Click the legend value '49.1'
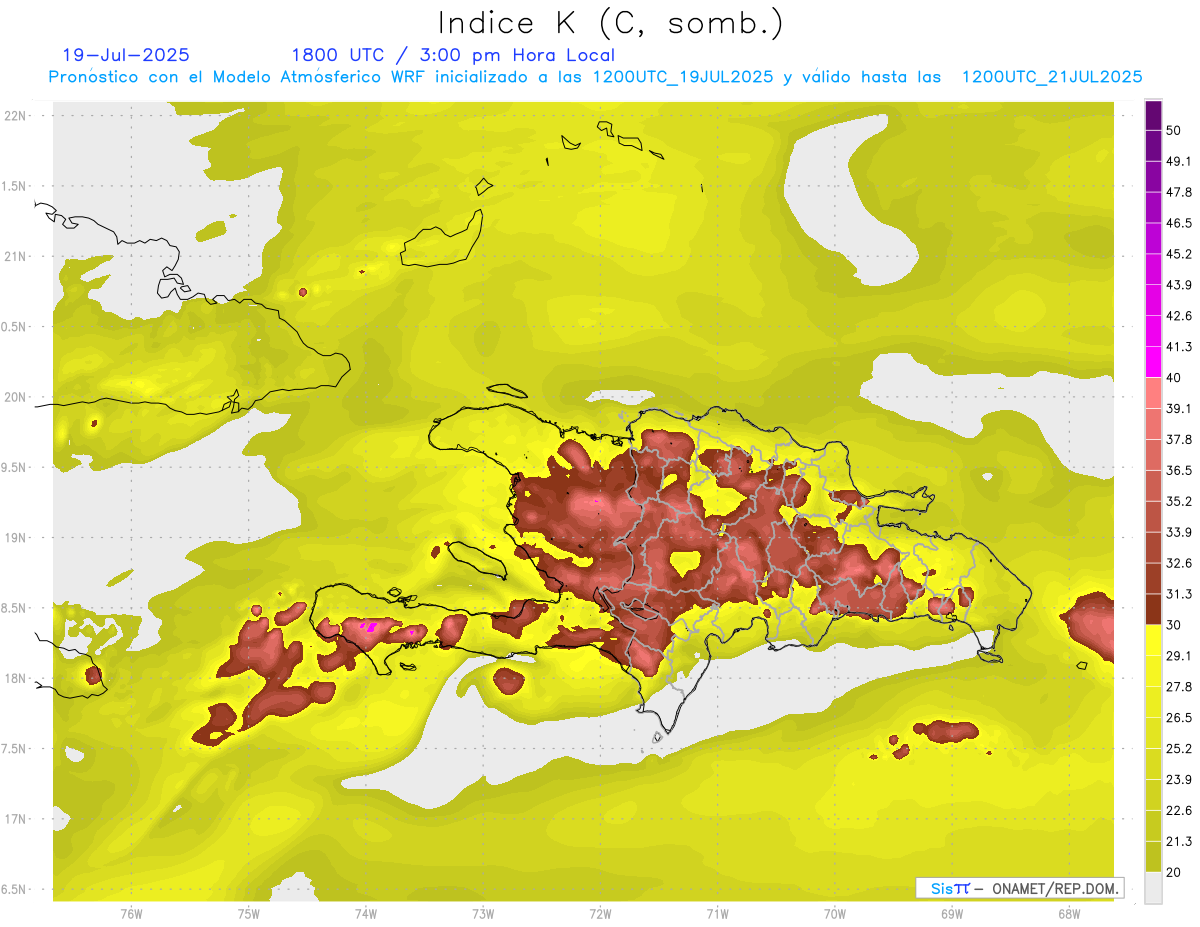Viewport: 1200px width, 927px height. [1179, 162]
